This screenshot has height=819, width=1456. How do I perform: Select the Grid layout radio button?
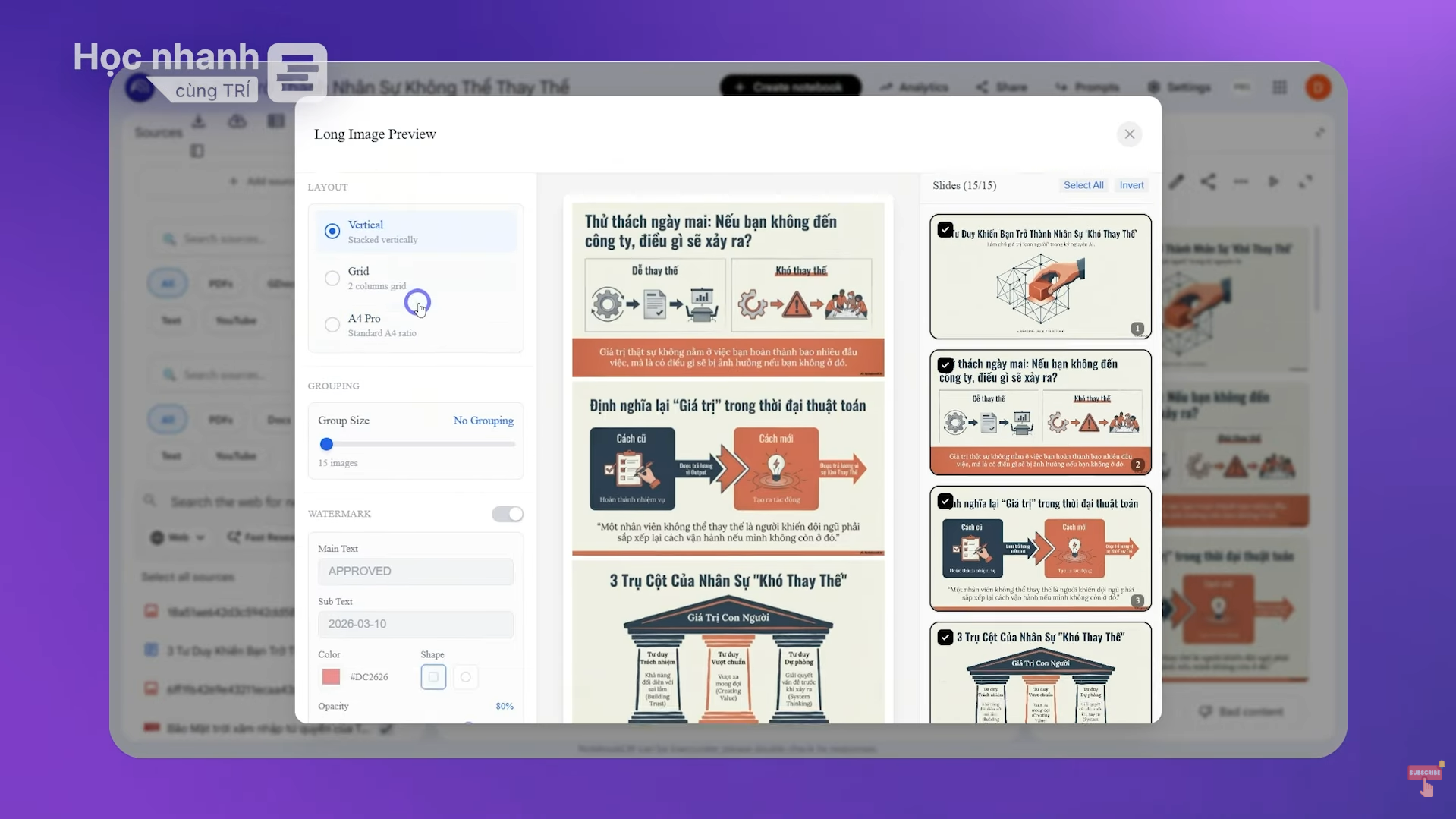click(332, 279)
